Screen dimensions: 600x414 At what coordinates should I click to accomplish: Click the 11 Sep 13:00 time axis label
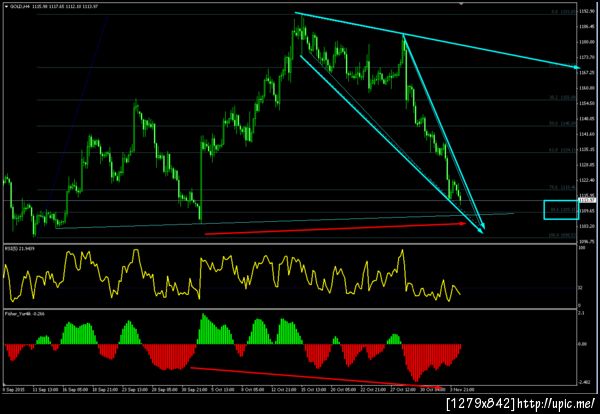point(46,390)
